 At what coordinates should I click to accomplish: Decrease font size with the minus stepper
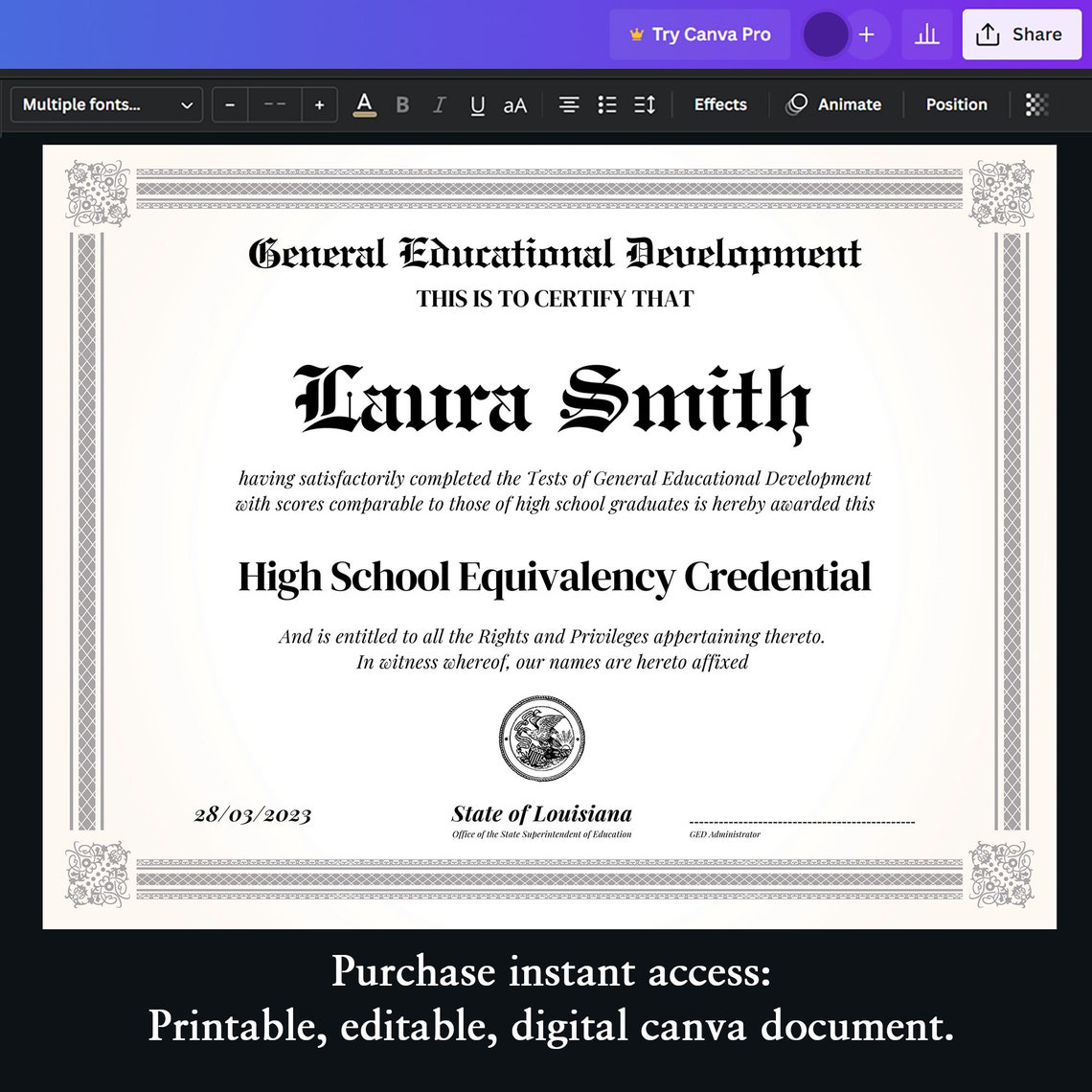[x=229, y=104]
